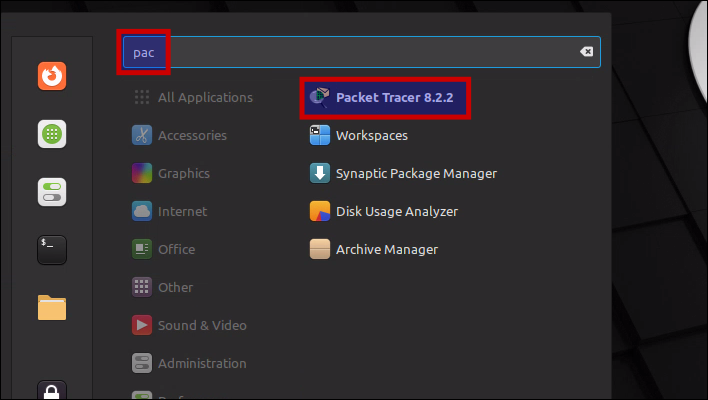This screenshot has width=708, height=400.
Task: Open the settings toggles icon in sidebar
Action: click(x=52, y=191)
